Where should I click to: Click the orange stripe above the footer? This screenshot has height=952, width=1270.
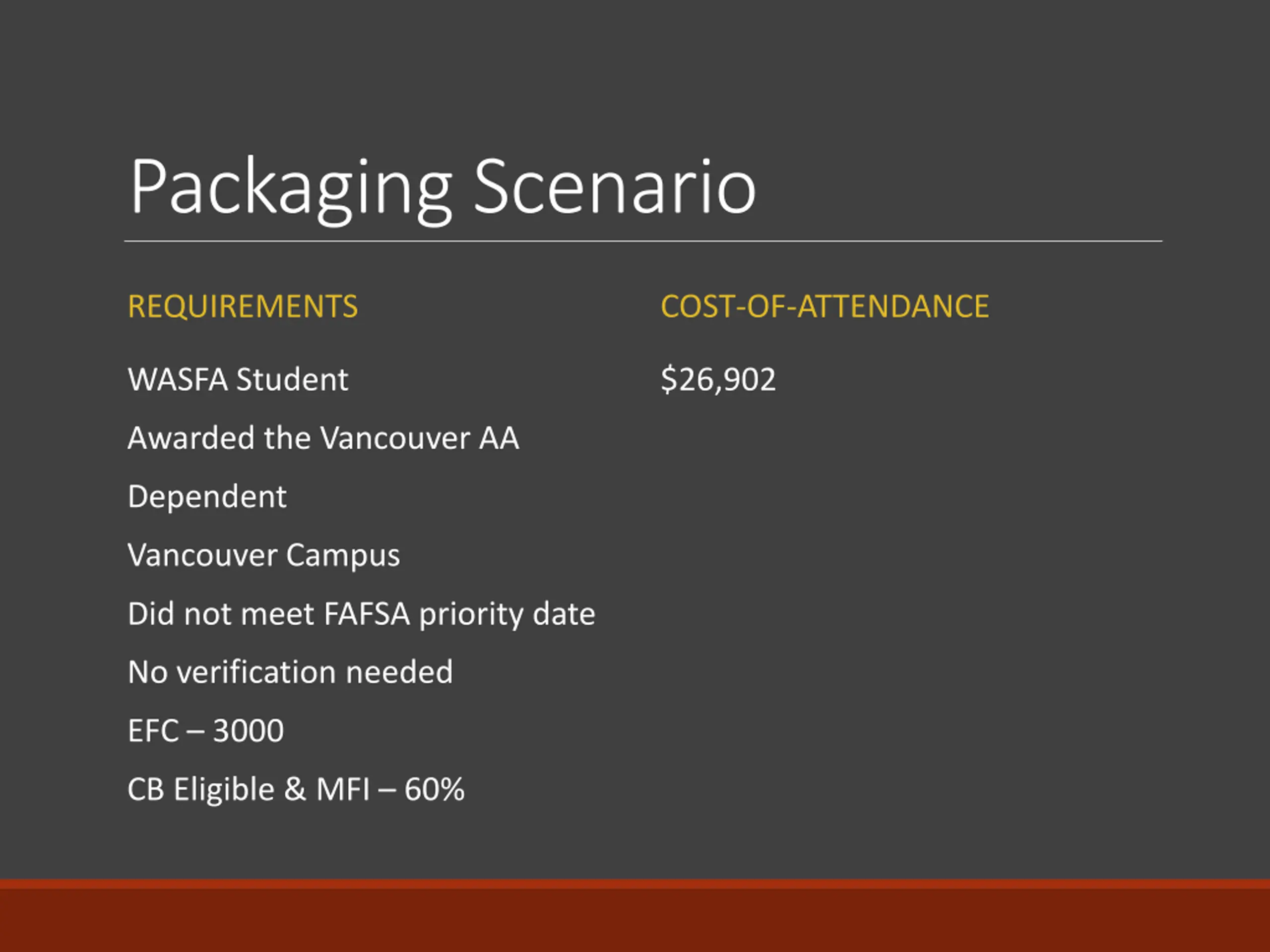pos(635,884)
